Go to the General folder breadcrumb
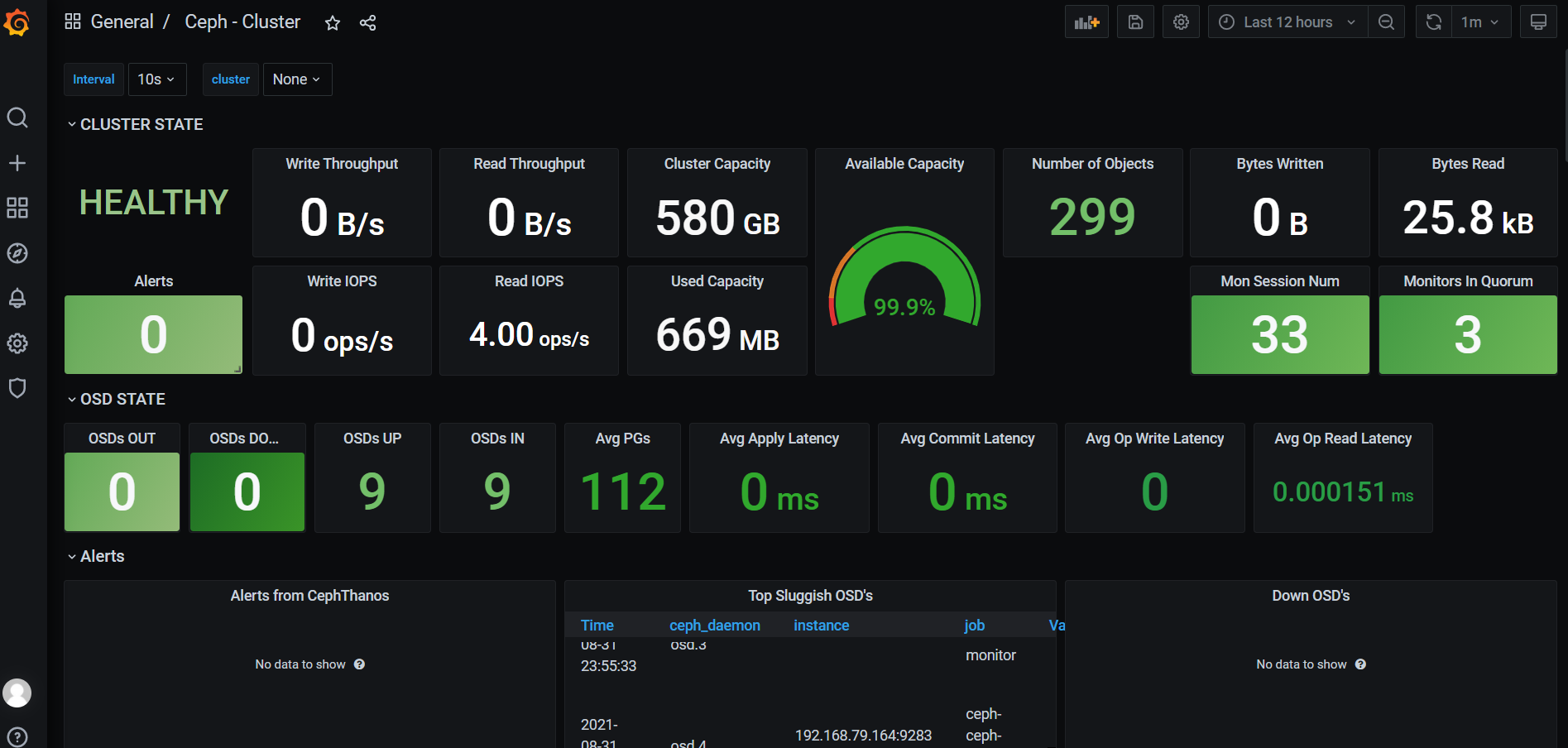Screen dimensions: 1568x748 point(122,22)
